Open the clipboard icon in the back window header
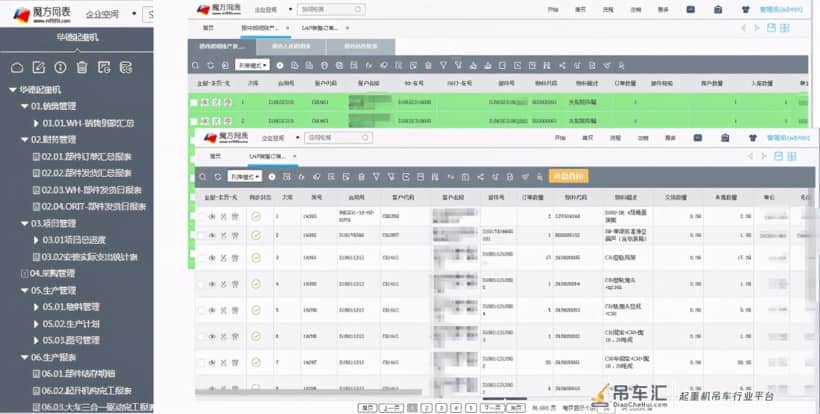The height and width of the screenshot is (414, 820). pyautogui.click(x=718, y=9)
